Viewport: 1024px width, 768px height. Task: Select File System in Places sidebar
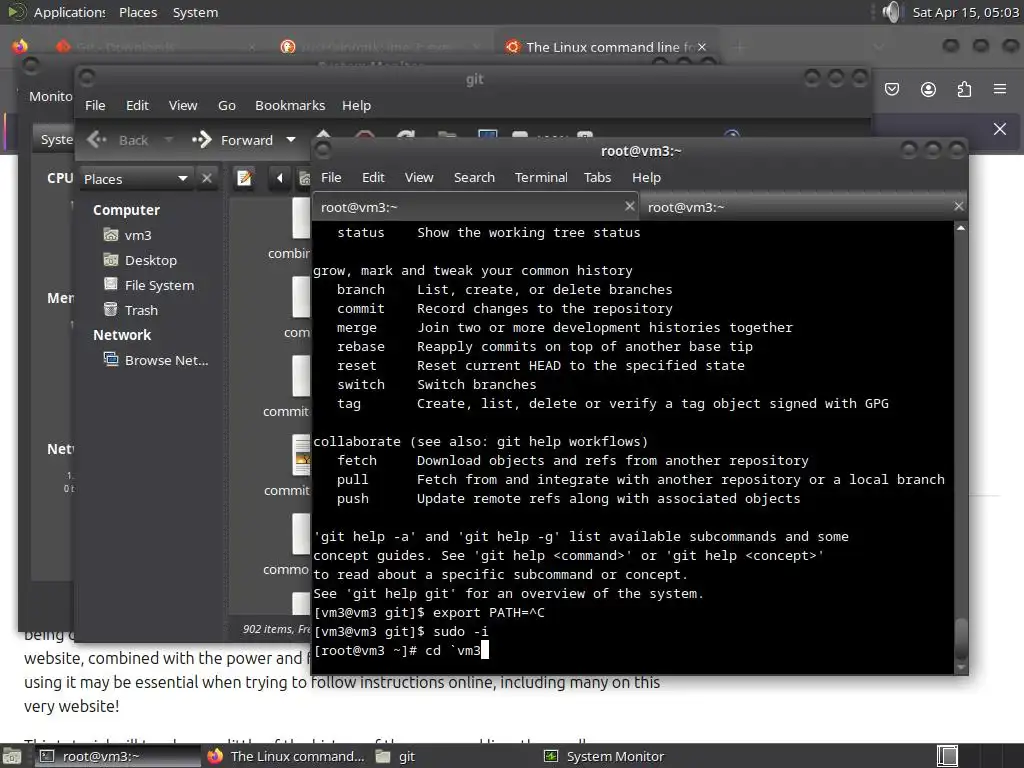pyautogui.click(x=148, y=285)
